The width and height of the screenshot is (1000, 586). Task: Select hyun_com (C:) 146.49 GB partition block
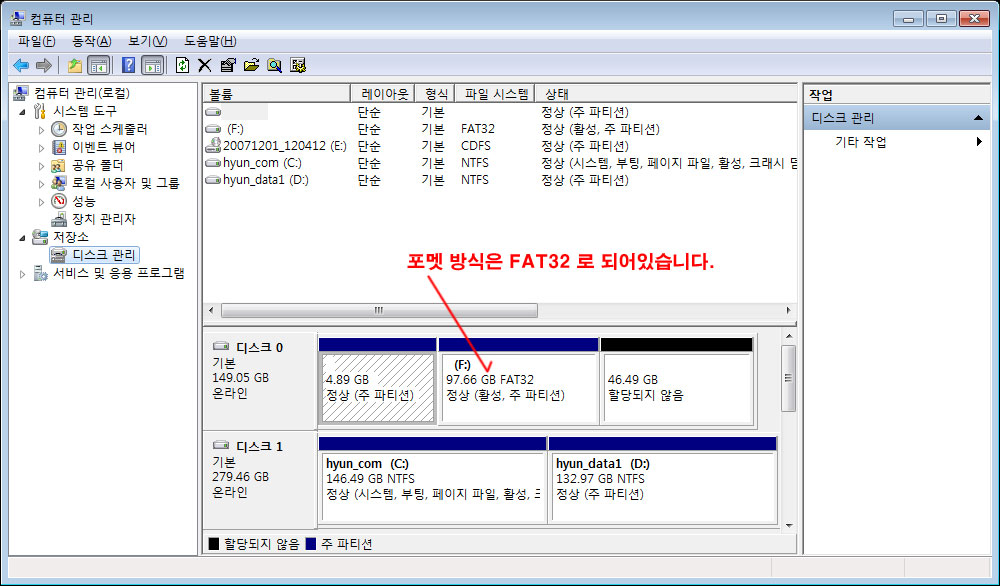(432, 487)
